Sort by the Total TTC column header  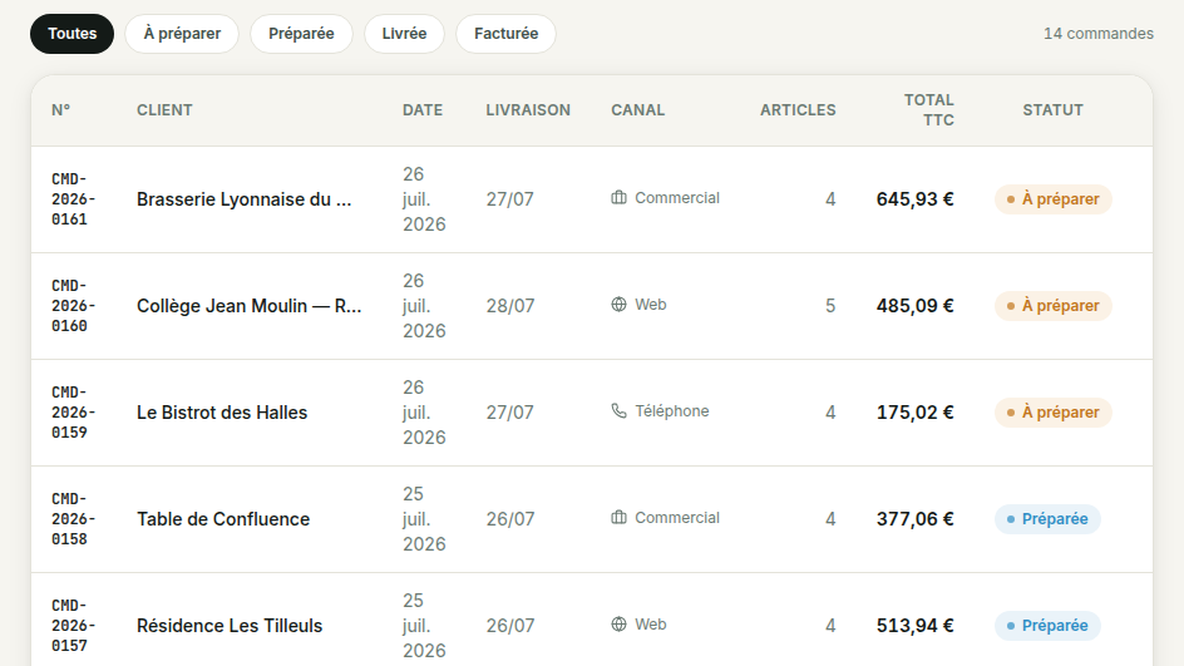click(929, 110)
